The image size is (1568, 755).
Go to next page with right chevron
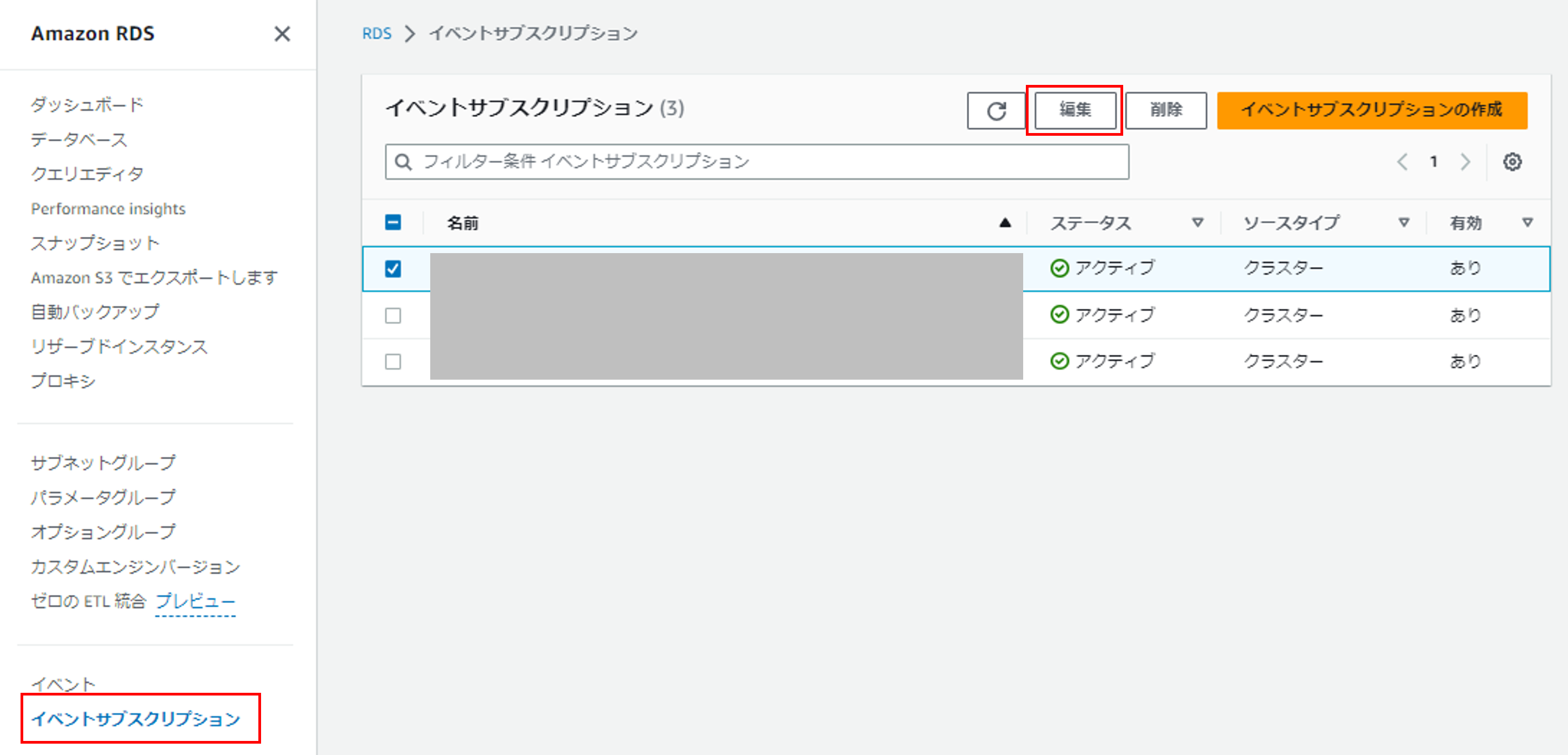1465,161
